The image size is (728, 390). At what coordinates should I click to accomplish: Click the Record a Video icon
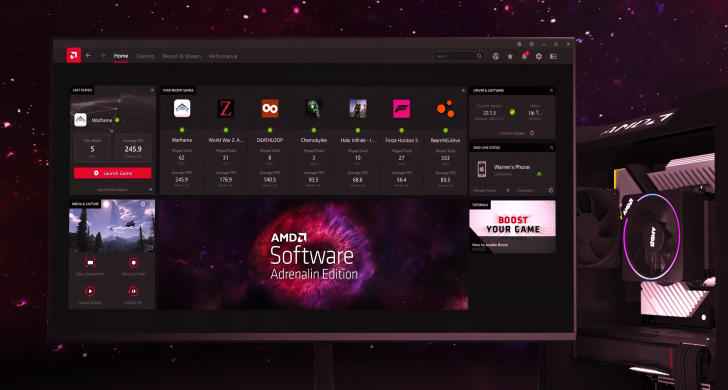(x=134, y=262)
